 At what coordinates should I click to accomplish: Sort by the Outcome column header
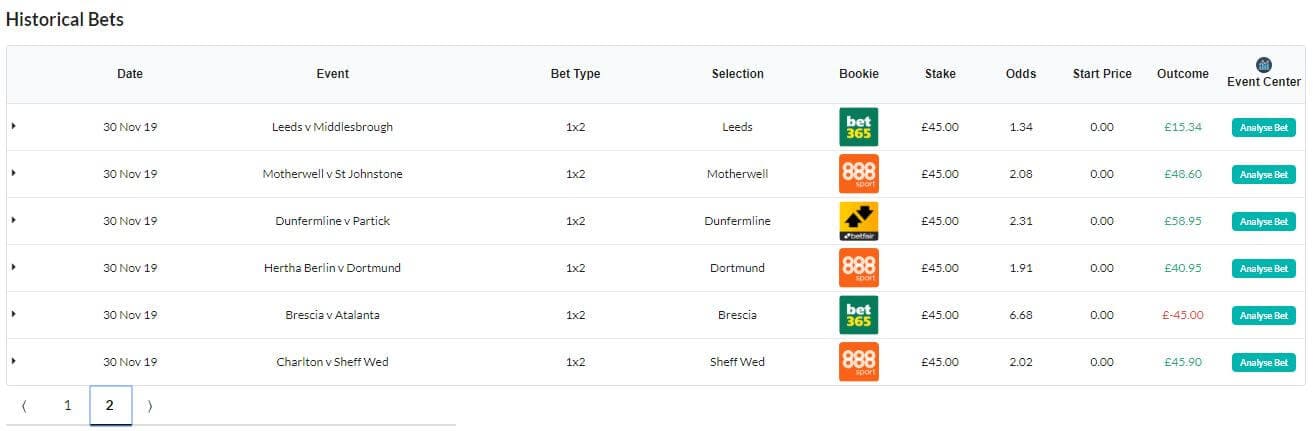click(1182, 74)
